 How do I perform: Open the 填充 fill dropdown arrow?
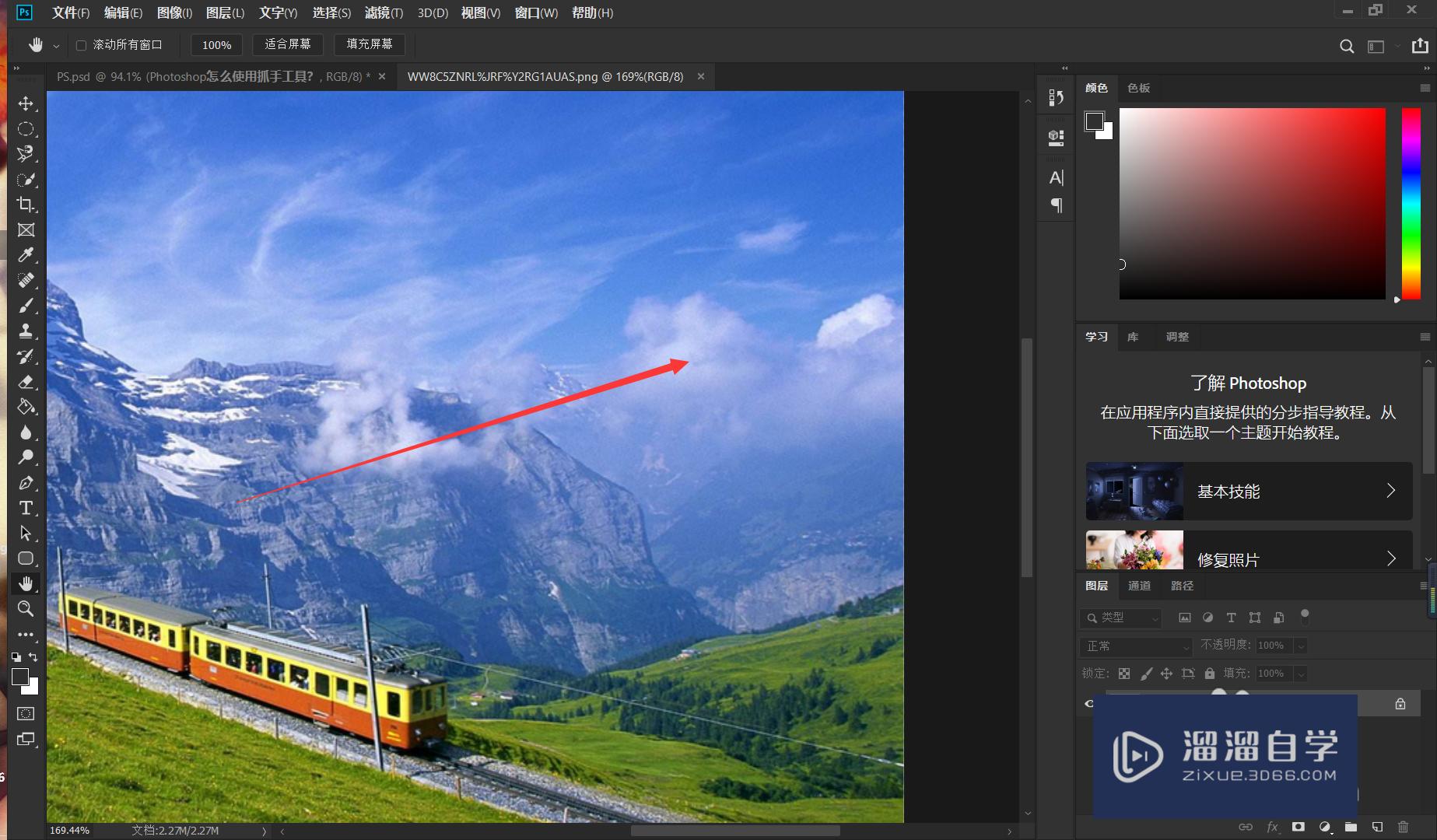tap(1300, 674)
